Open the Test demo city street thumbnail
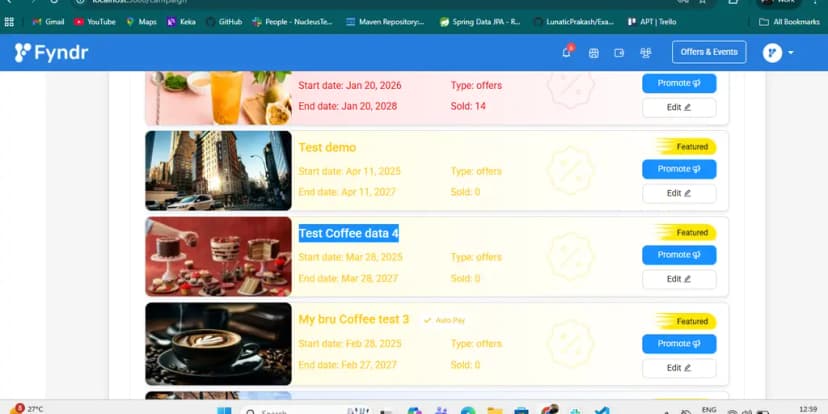The image size is (828, 414). (219, 171)
